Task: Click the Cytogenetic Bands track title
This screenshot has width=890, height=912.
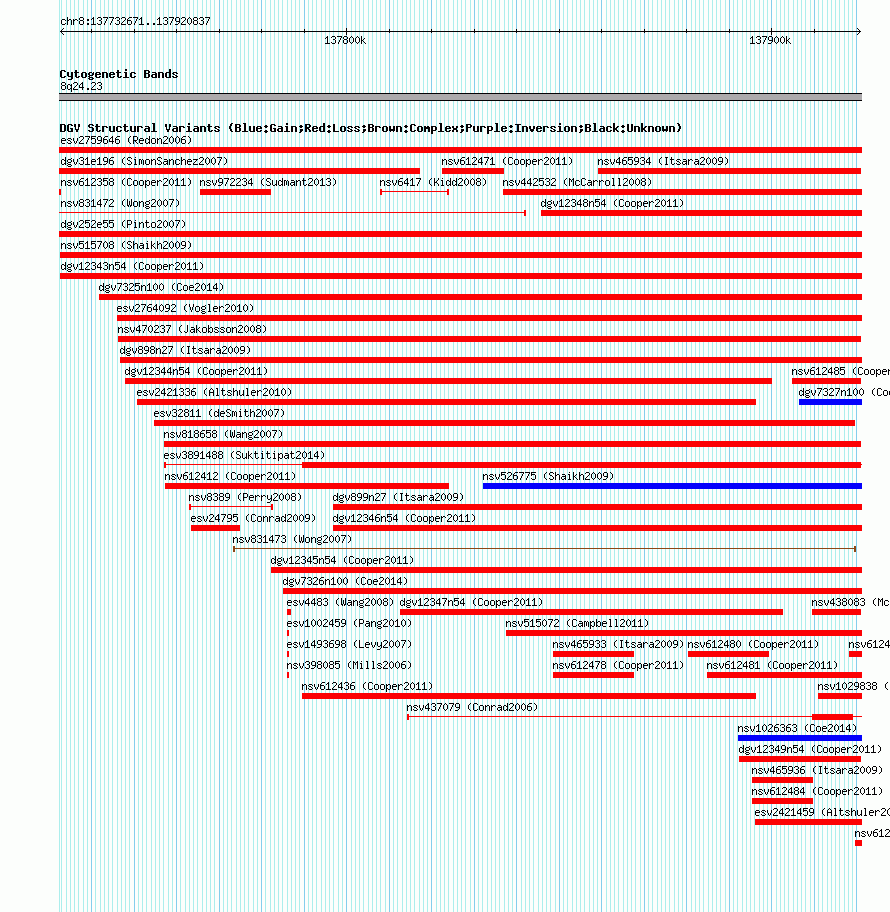Action: [119, 74]
